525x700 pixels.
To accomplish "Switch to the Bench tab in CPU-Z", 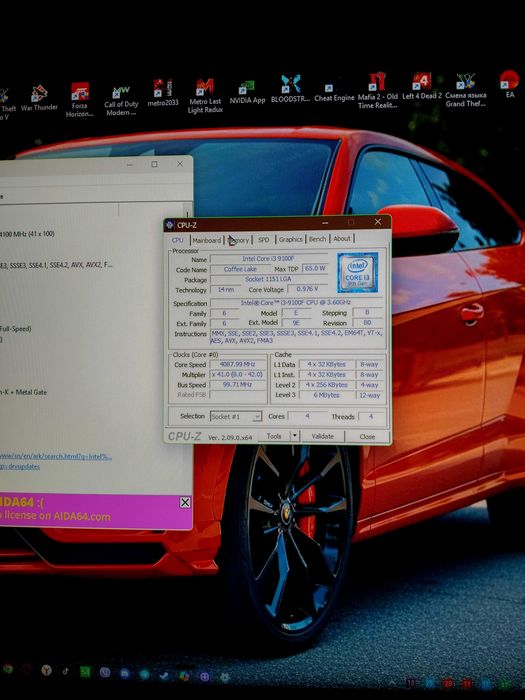I will [x=317, y=239].
